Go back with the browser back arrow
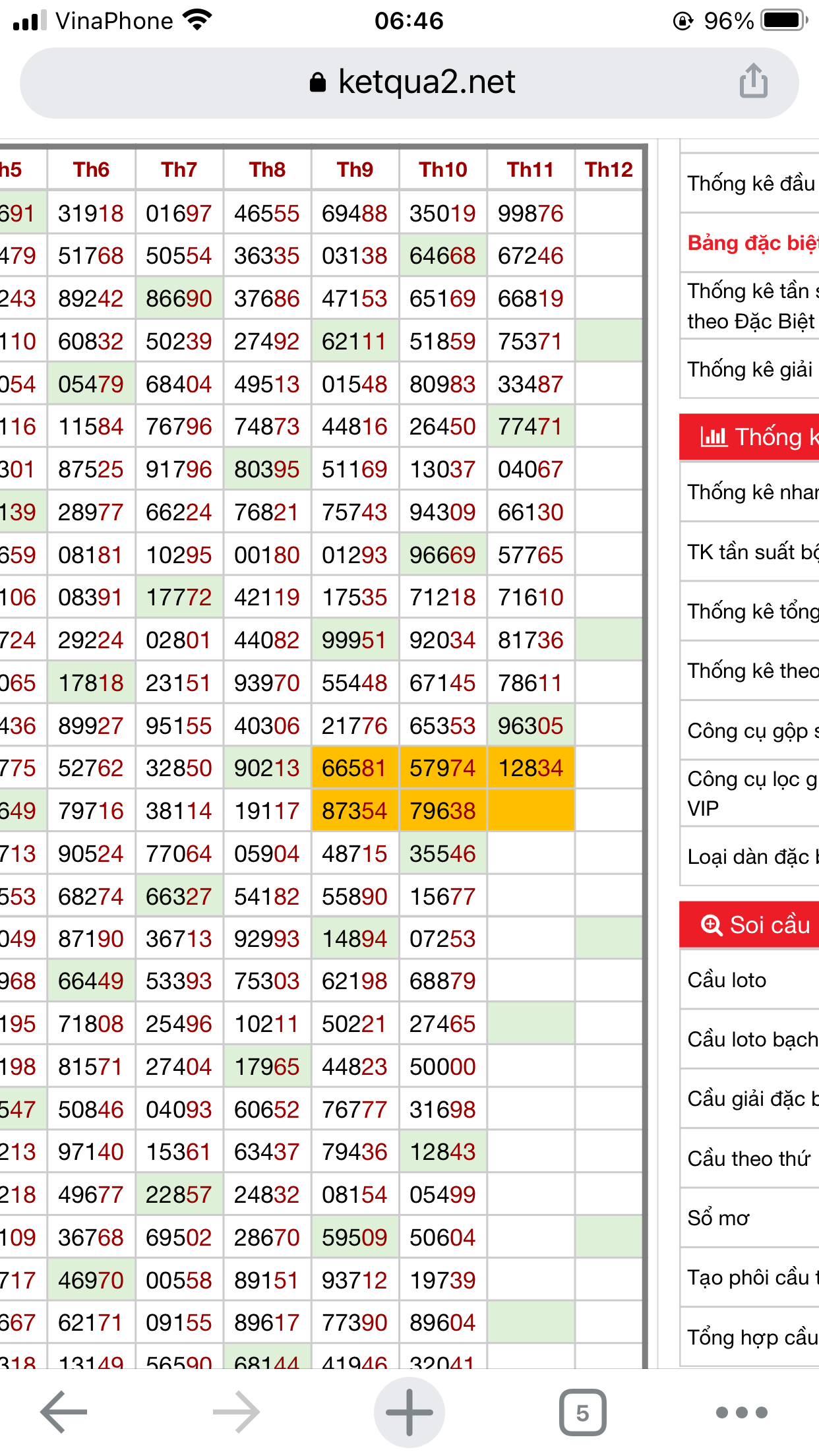 click(x=64, y=1412)
